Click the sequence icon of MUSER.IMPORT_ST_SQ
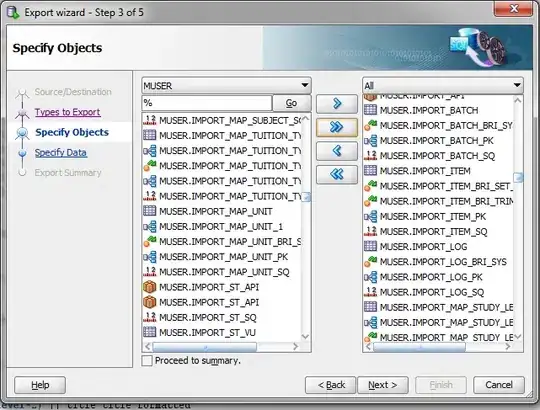Viewport: 540px width, 410px height. [149, 317]
